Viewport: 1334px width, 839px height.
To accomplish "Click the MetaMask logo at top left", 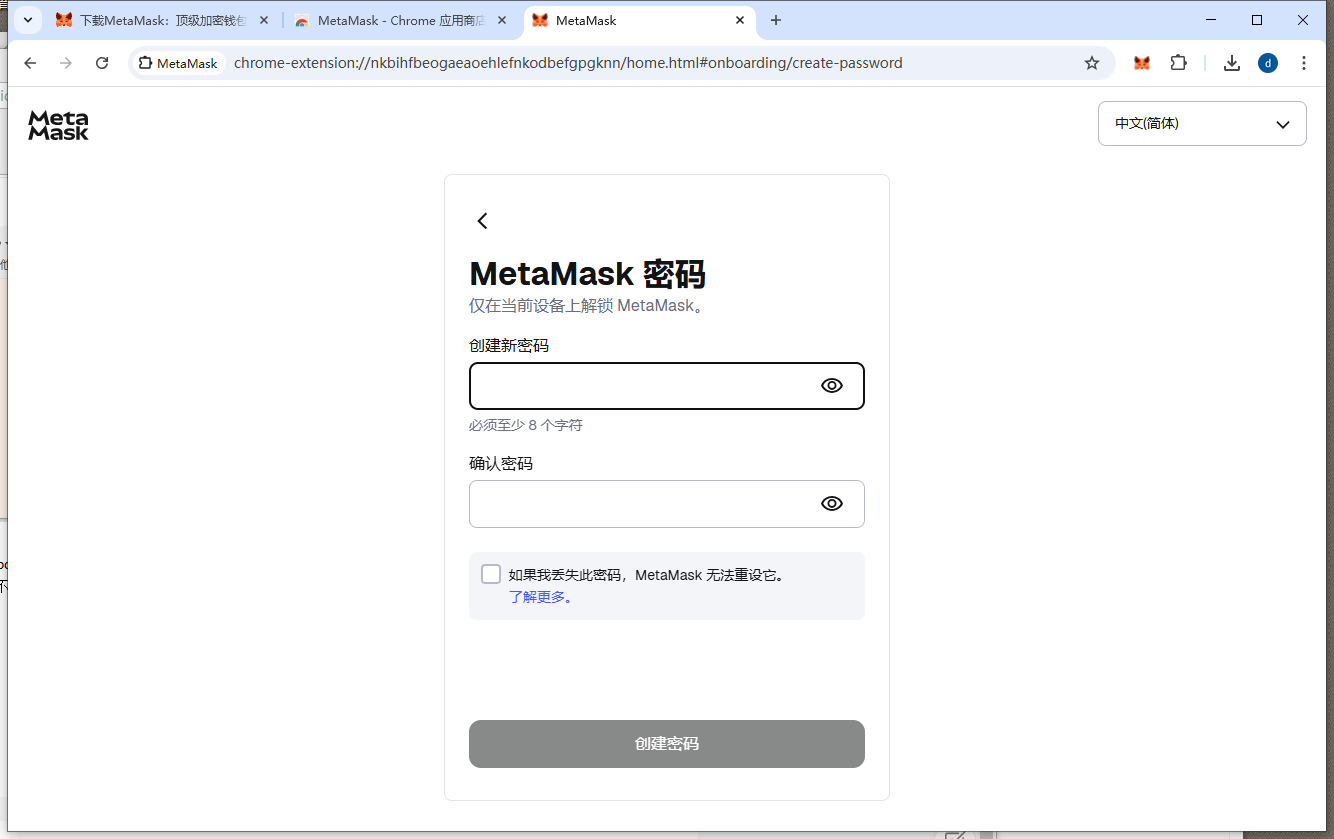I will tap(58, 125).
